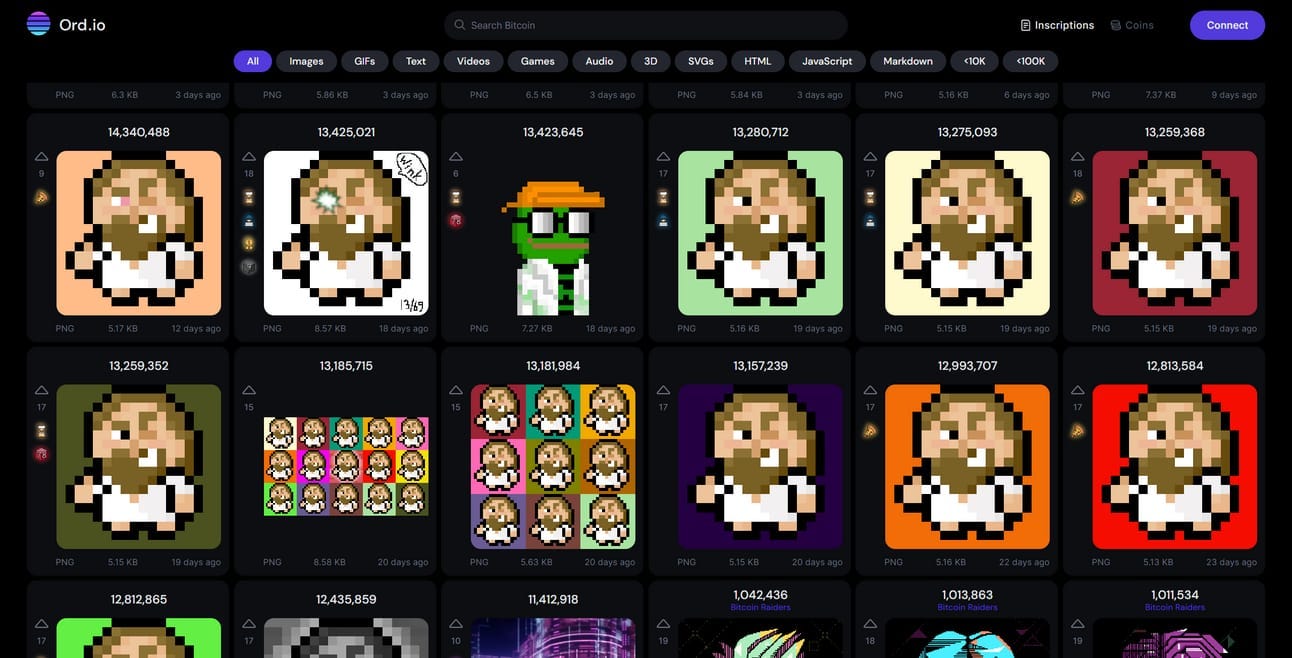Viewport: 1292px width, 658px height.
Task: Filter by Audio
Action: (599, 61)
